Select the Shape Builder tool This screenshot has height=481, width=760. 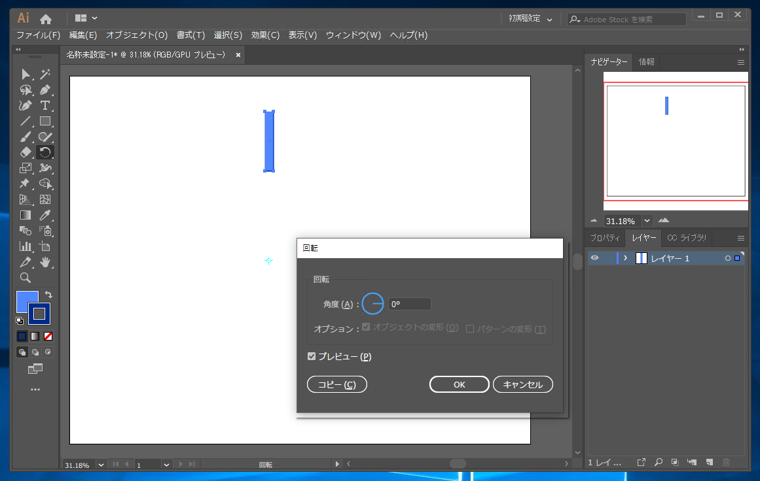click(x=46, y=183)
